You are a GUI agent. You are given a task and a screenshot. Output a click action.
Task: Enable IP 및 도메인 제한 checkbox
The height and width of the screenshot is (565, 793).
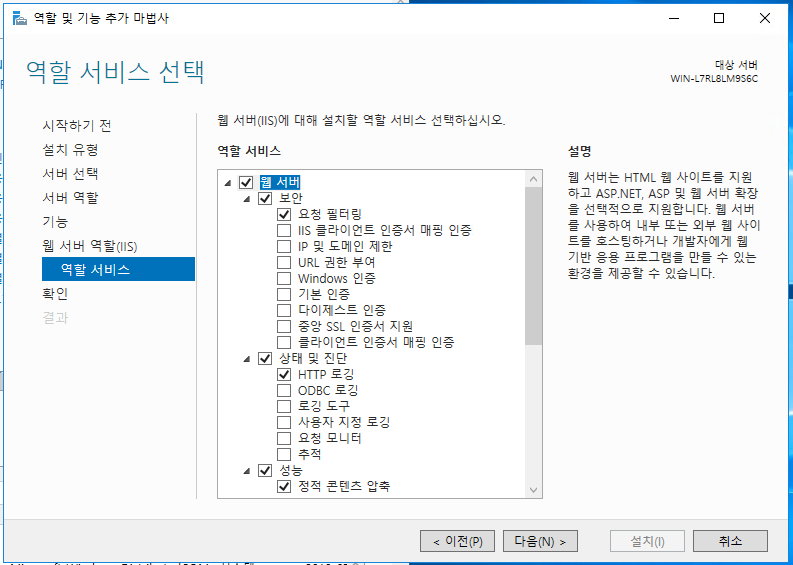click(284, 246)
